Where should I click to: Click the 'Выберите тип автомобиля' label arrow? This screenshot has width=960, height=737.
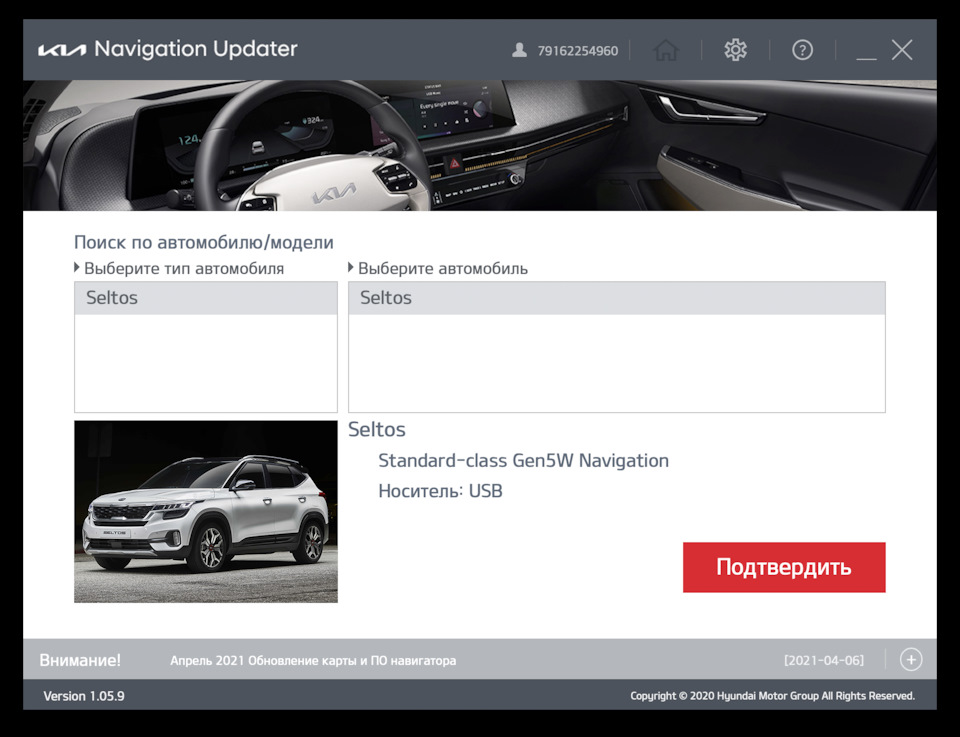coord(77,267)
